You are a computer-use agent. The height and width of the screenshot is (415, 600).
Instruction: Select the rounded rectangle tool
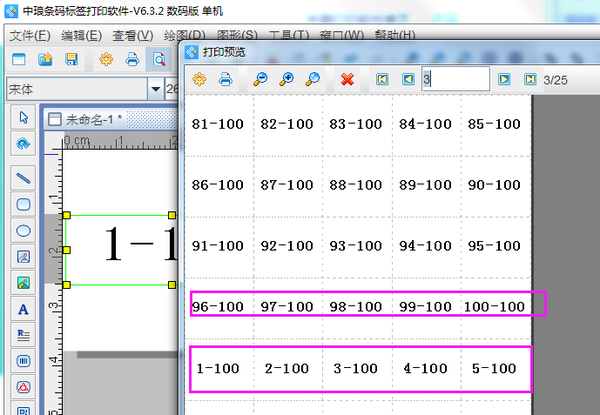coord(23,204)
